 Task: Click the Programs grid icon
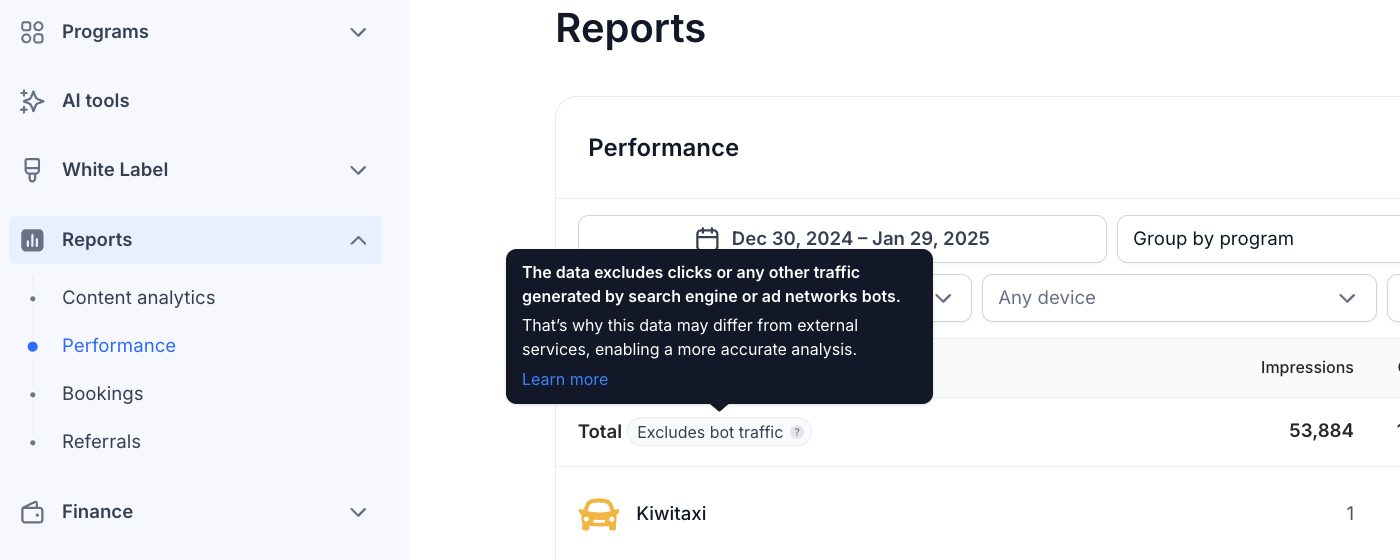[32, 32]
